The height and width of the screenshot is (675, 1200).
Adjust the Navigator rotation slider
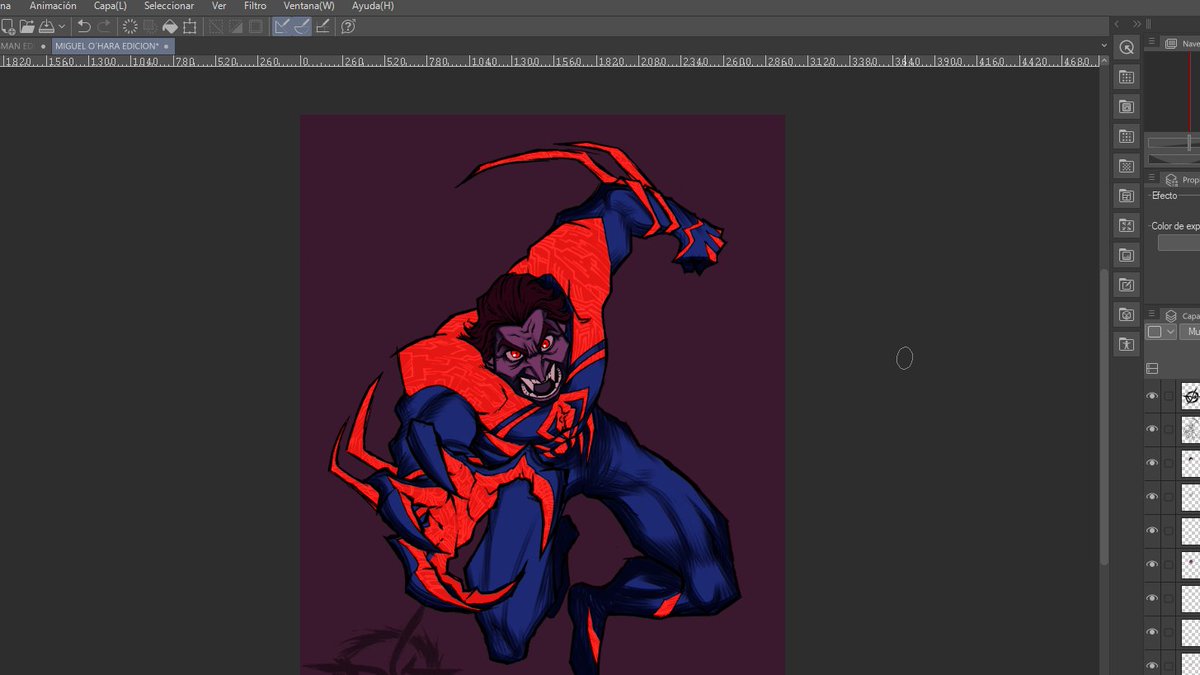pos(1174,158)
